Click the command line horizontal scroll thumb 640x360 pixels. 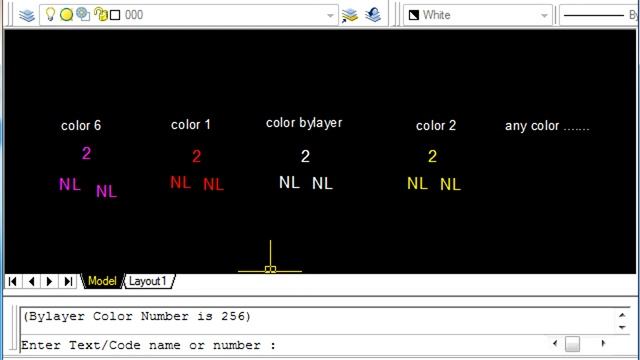click(572, 344)
